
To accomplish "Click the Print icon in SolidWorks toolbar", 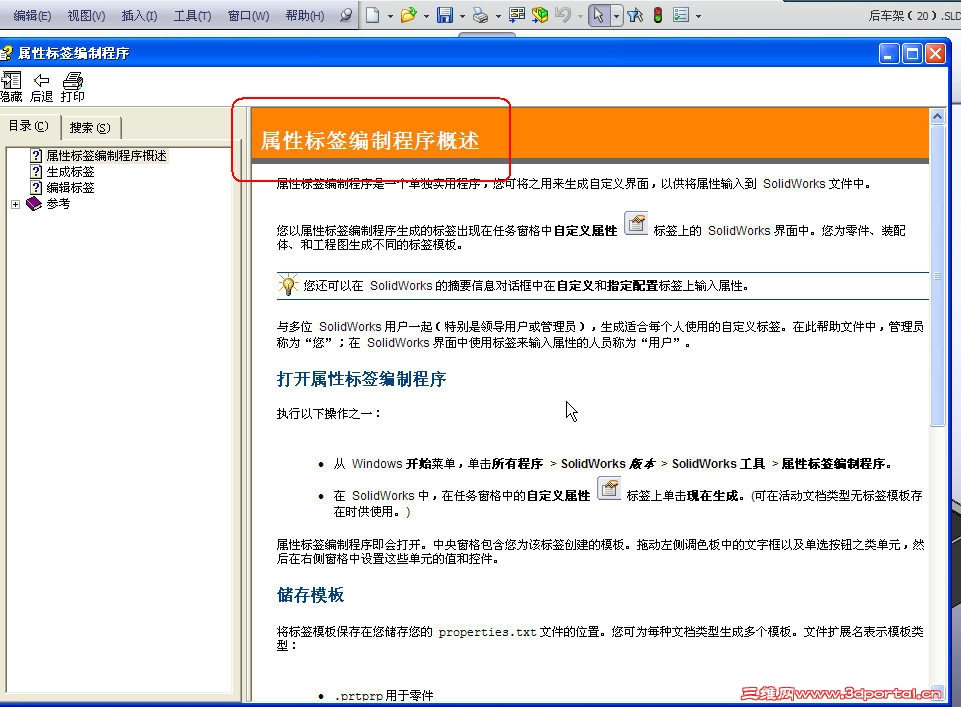I will 480,15.
